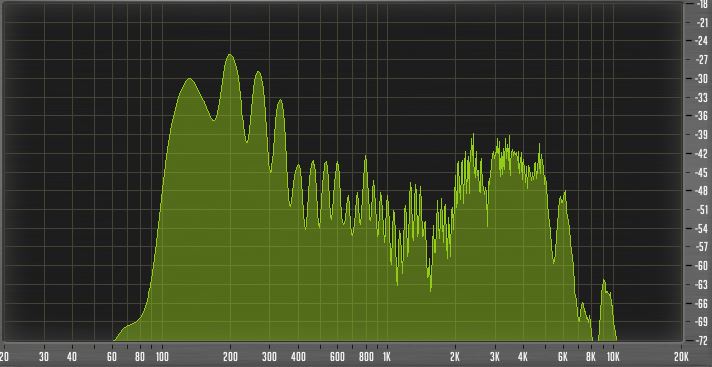Click the tallest spectrum peak at 200 Hz

(230, 55)
